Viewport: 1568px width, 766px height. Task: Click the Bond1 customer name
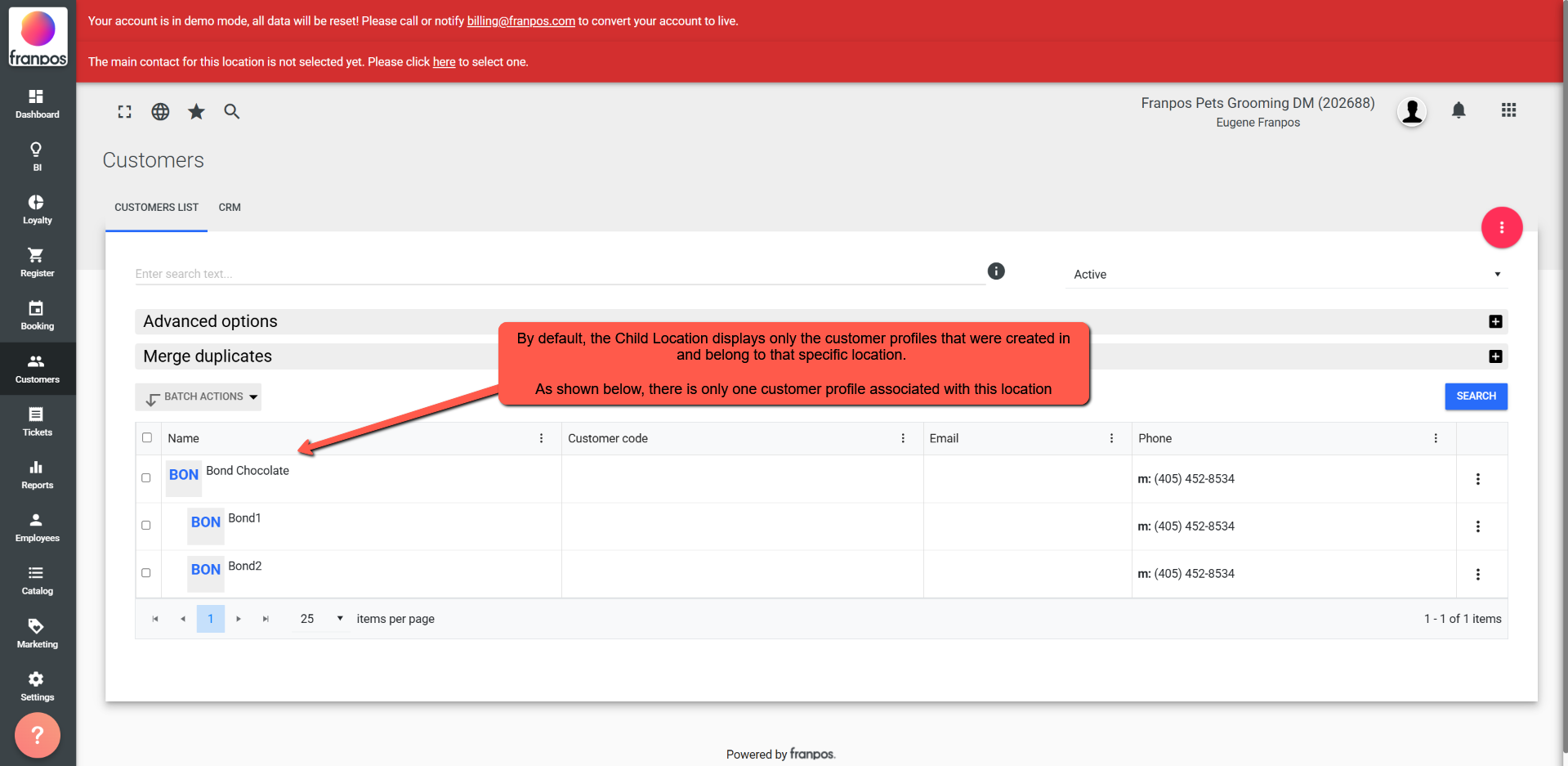click(x=244, y=518)
